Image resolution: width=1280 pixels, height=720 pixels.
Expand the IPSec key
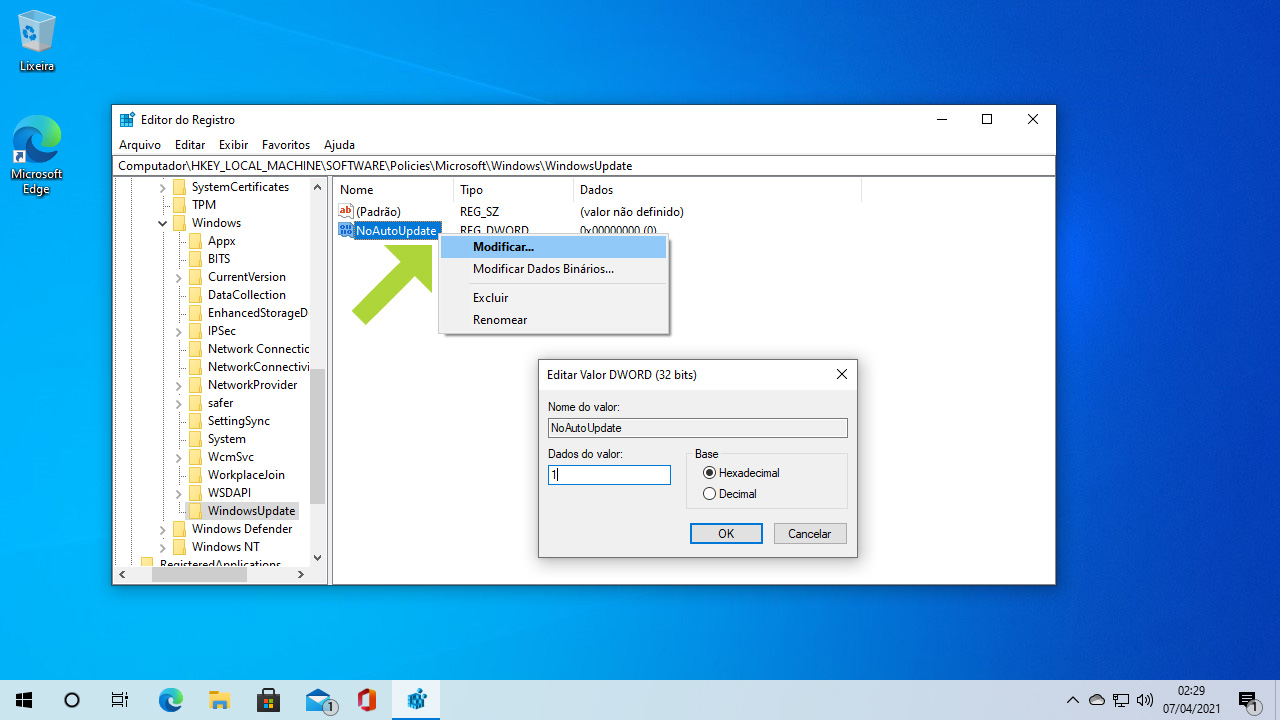point(179,331)
